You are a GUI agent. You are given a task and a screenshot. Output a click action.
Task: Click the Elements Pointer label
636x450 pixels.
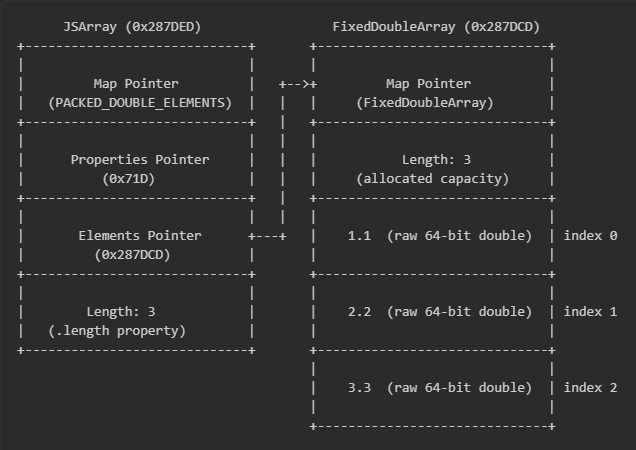click(x=139, y=235)
